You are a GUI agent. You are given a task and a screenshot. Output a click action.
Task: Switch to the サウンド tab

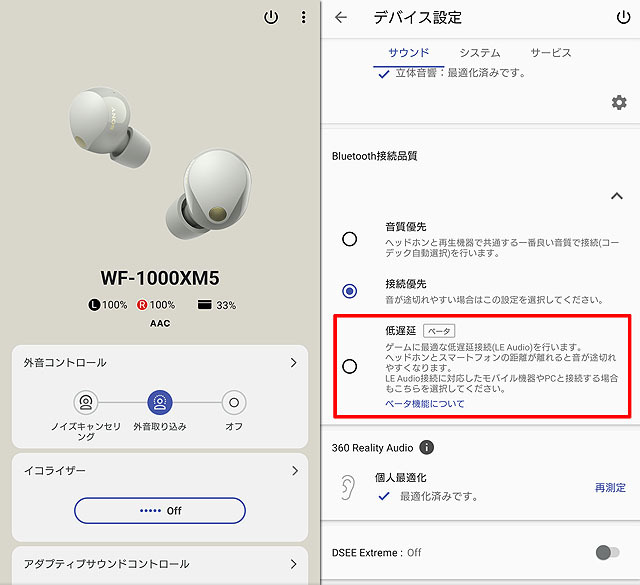point(409,53)
